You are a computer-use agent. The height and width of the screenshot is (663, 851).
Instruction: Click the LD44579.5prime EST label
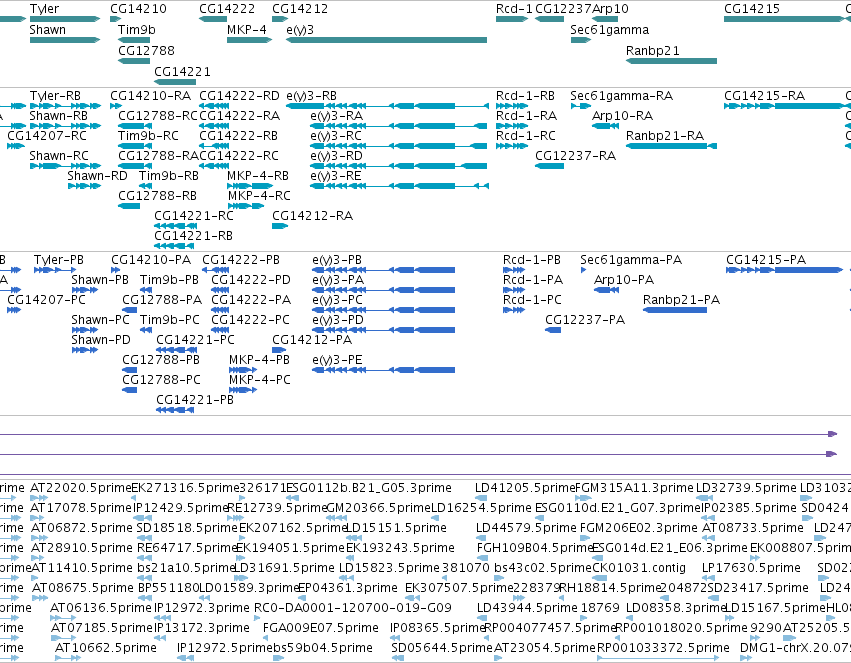tap(526, 527)
